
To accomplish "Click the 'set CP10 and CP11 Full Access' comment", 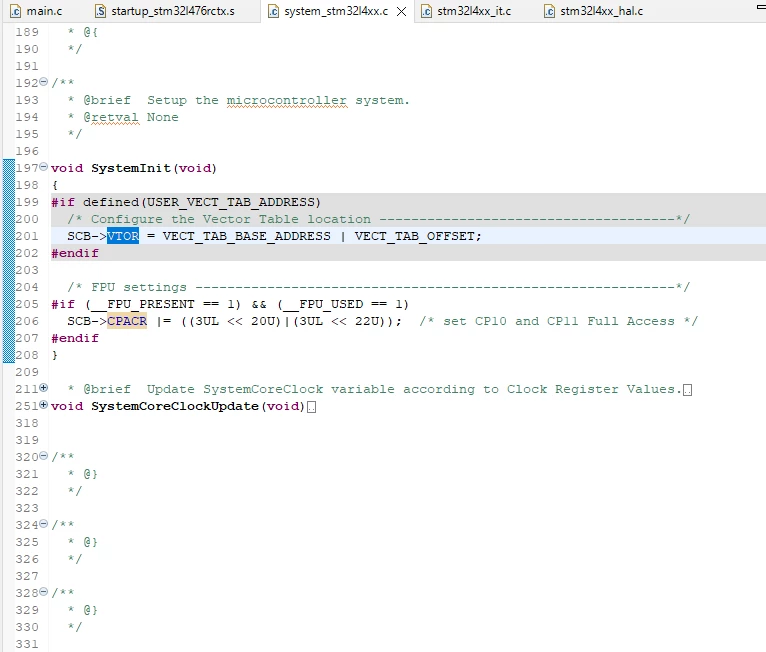I will [x=559, y=321].
